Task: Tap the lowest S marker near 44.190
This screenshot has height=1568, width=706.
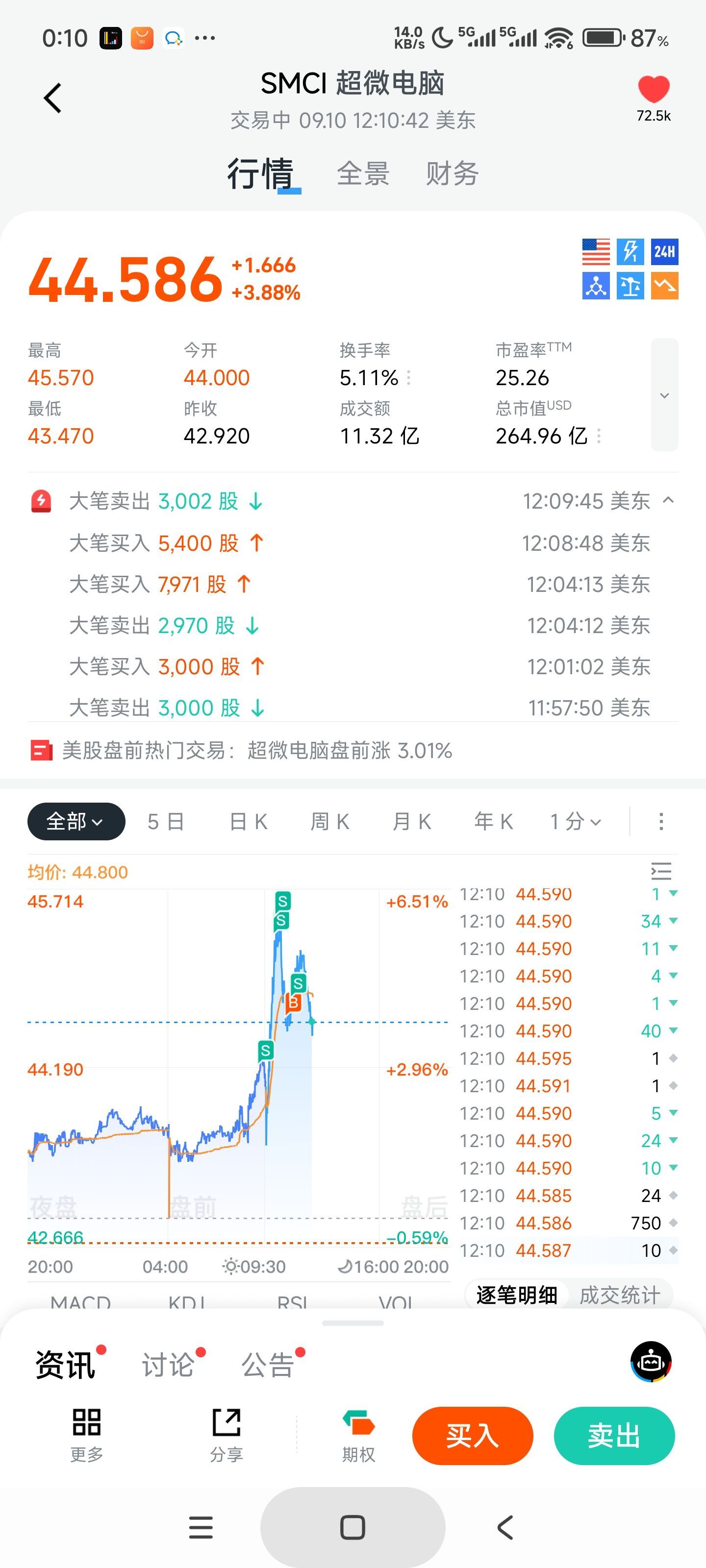Action: click(265, 1050)
